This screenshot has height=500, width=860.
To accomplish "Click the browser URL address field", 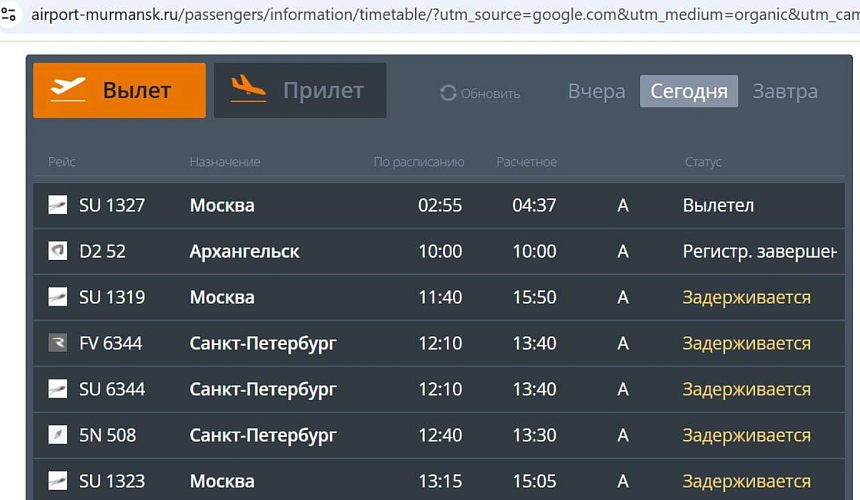I will pyautogui.click(x=440, y=15).
